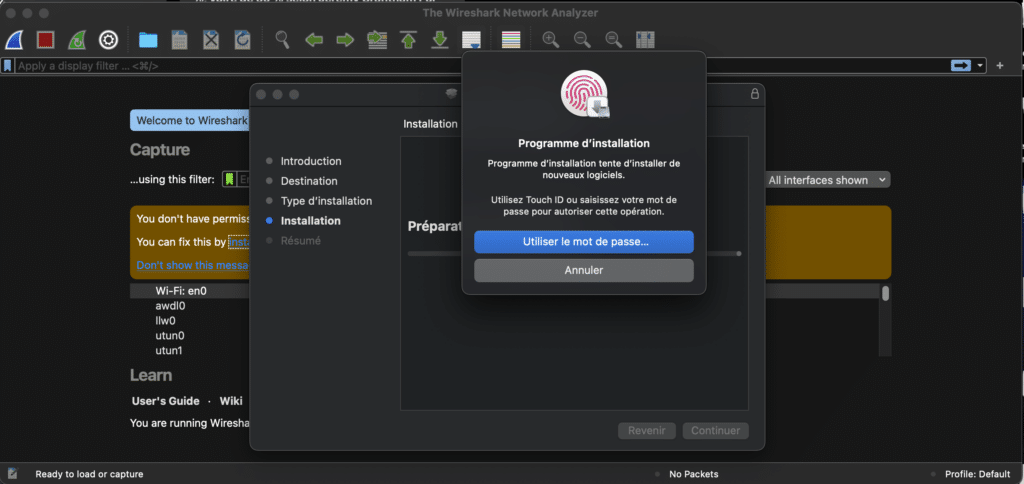Click the highlighted Installation step
The width and height of the screenshot is (1024, 484).
[310, 221]
